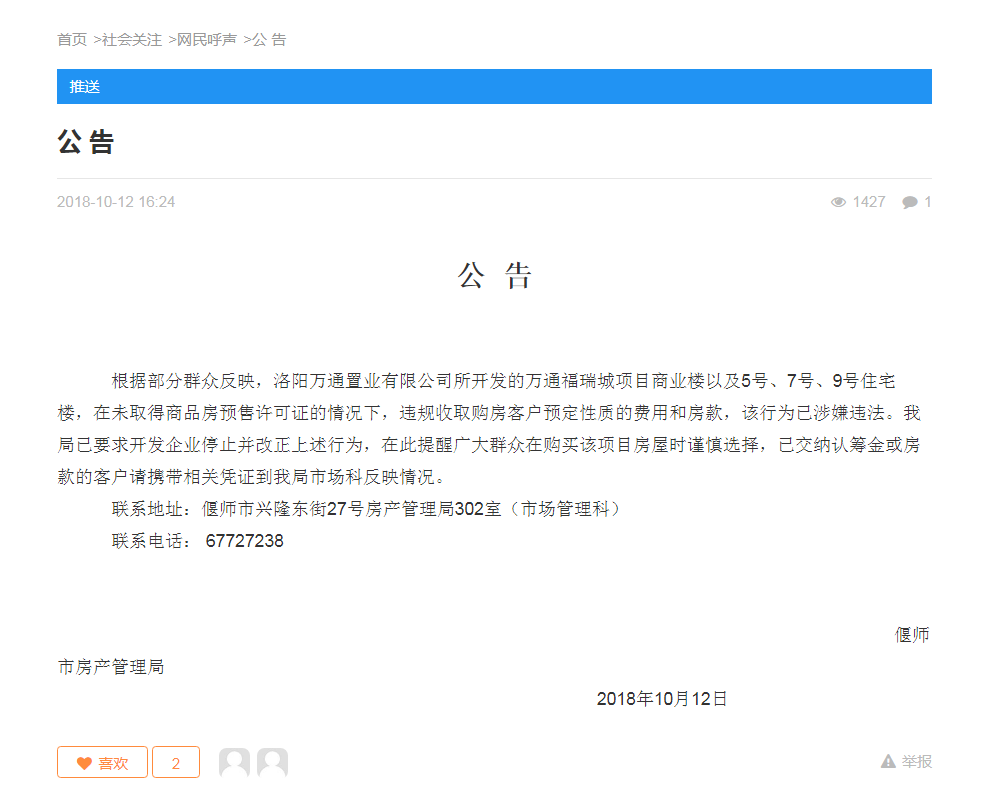Screen dimensions: 992x806
Task: Click the 推送 tab in blue bar
Action: tap(85, 87)
